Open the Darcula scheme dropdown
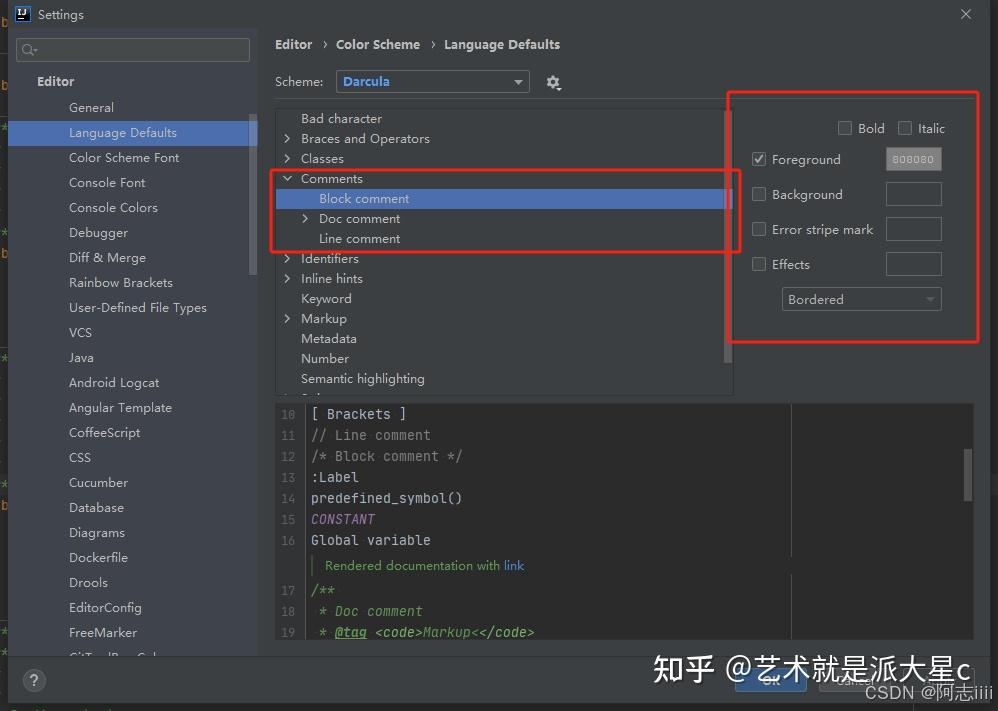This screenshot has width=998, height=711. [432, 81]
